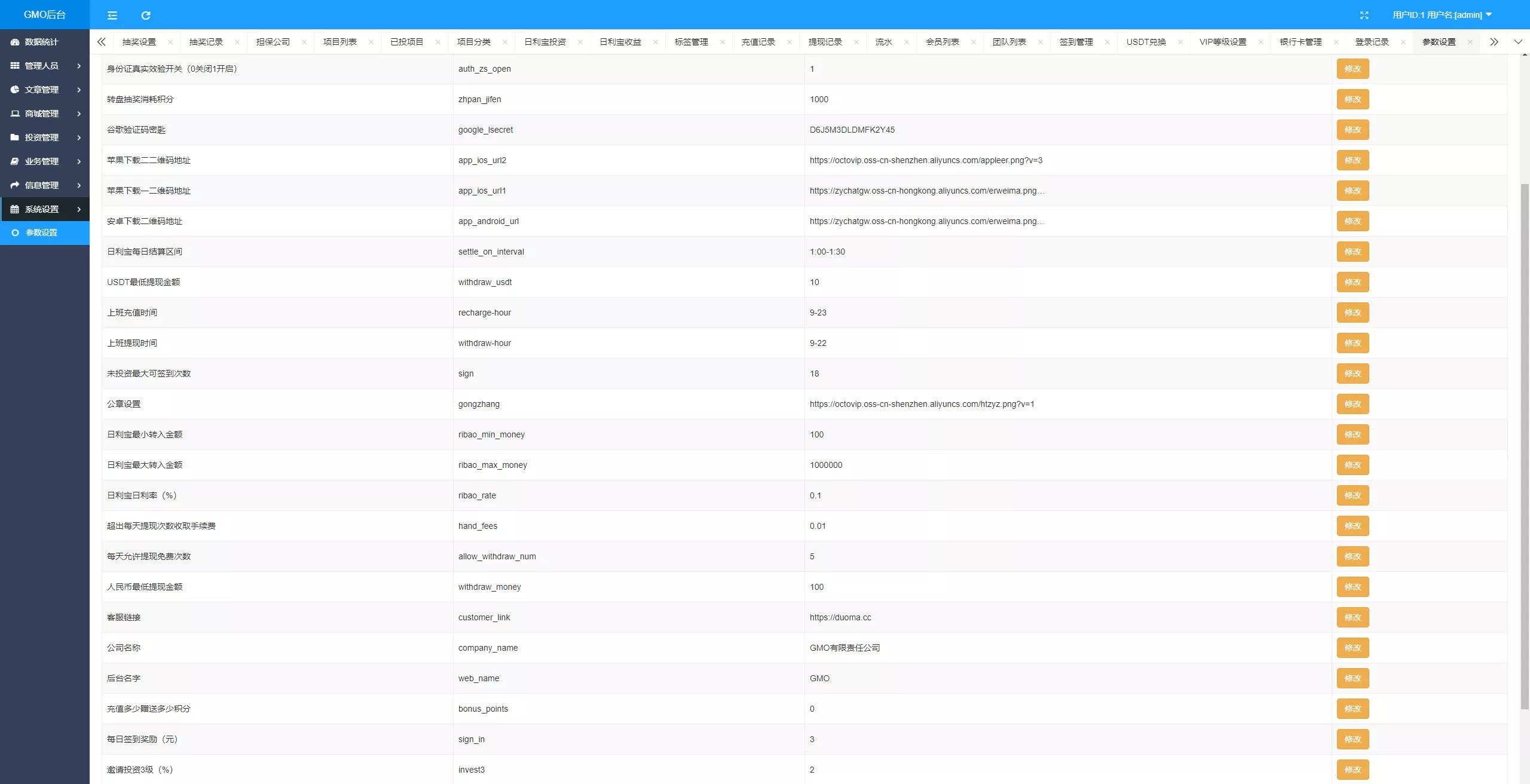Image resolution: width=1530 pixels, height=784 pixels.
Task: Close the 流水 tab
Action: point(907,42)
